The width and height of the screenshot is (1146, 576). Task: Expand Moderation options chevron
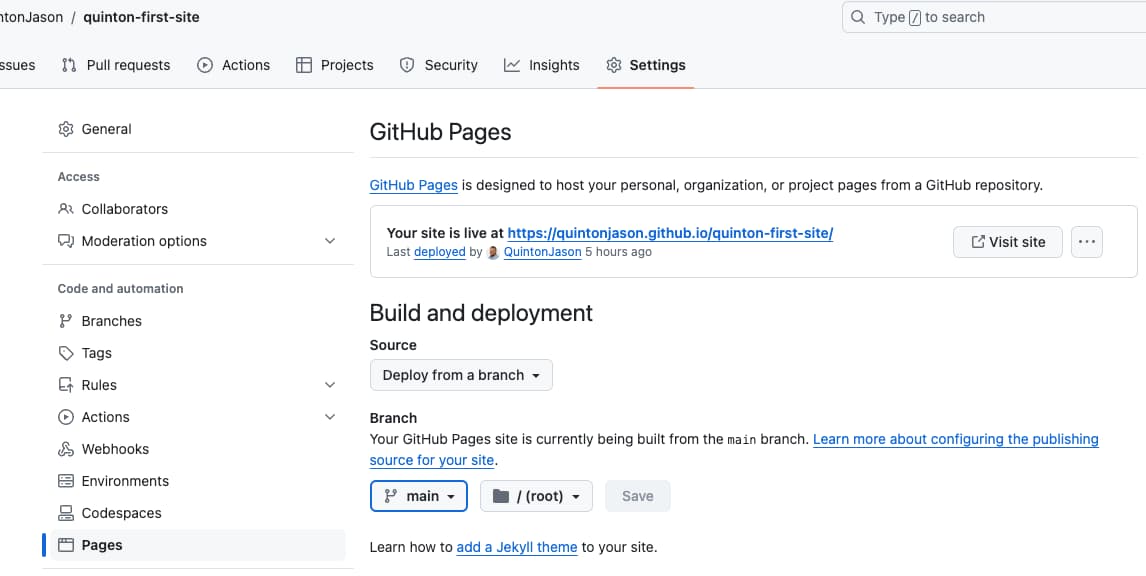point(330,241)
